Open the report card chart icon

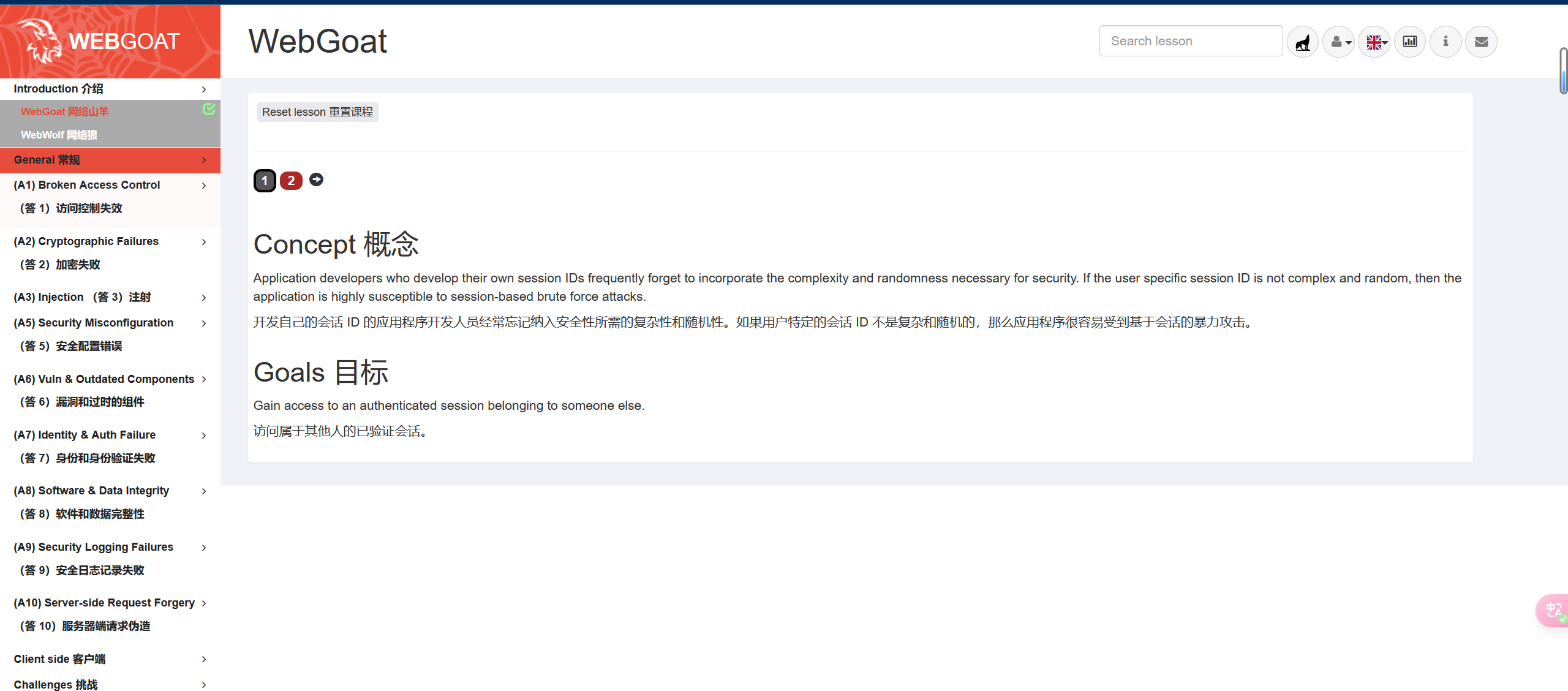[1410, 42]
